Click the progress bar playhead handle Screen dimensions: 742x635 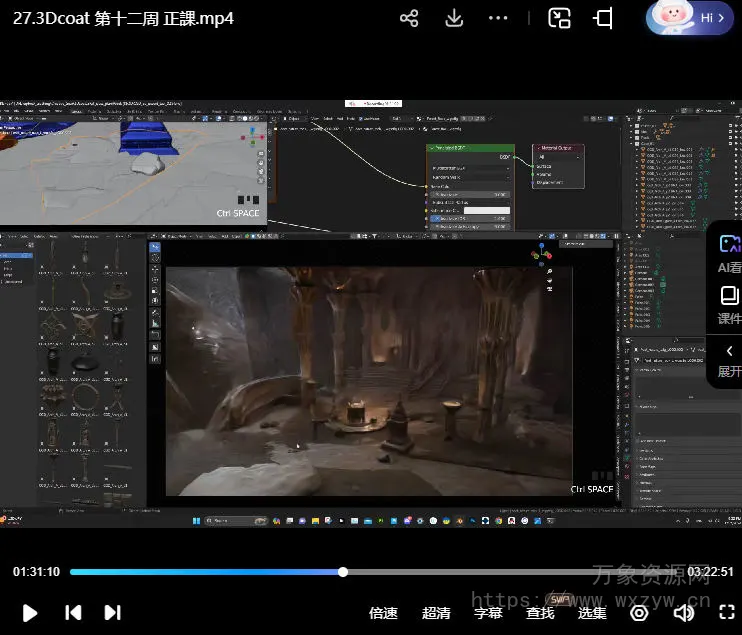pos(343,572)
